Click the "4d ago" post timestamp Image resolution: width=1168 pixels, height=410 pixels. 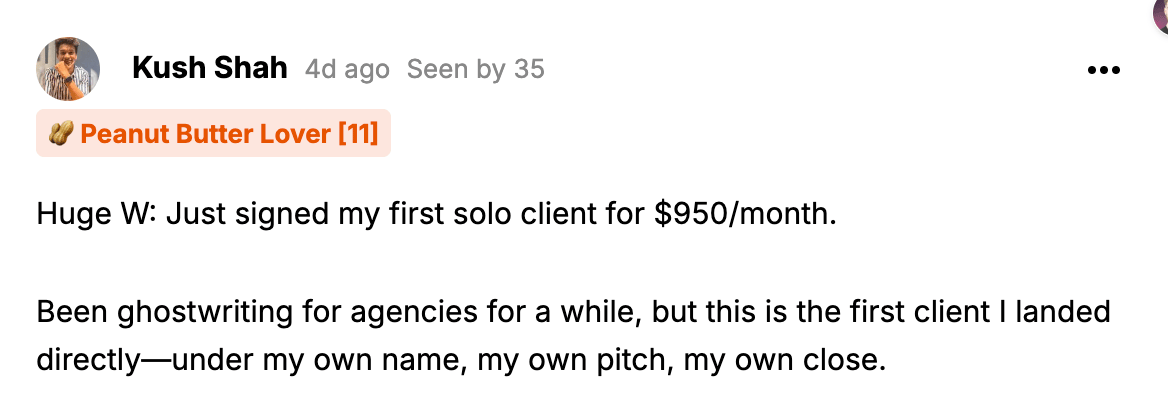(347, 69)
